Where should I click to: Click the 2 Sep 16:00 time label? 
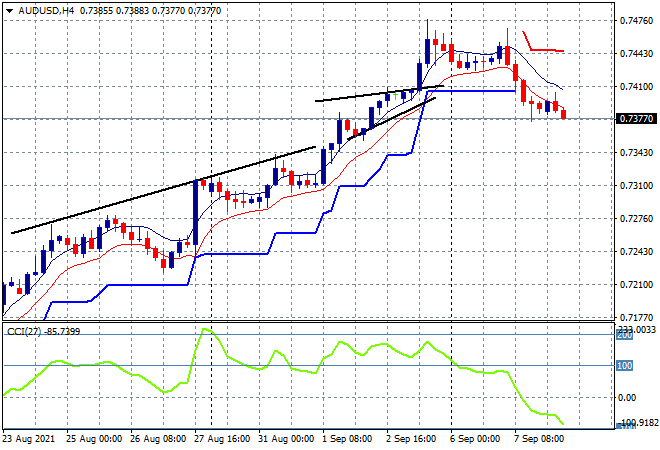coord(411,439)
